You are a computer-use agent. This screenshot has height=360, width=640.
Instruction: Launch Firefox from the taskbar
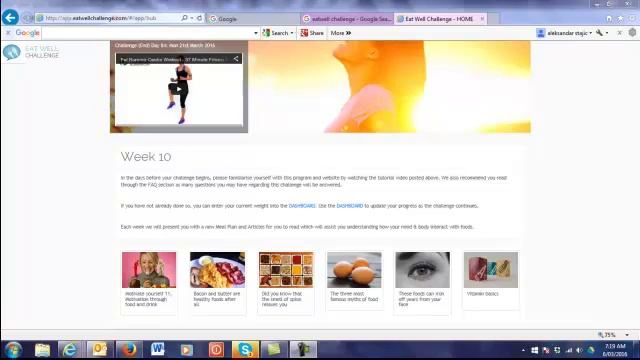tap(128, 350)
